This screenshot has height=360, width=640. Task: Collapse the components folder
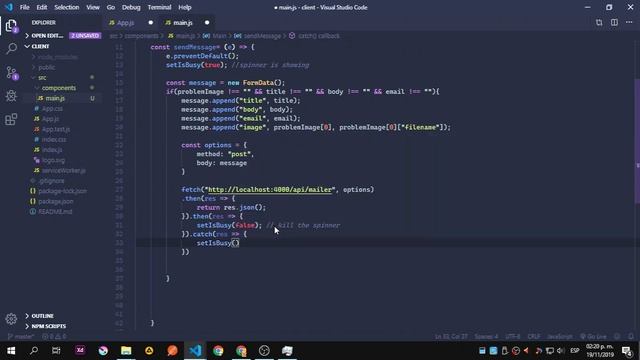tap(58, 88)
